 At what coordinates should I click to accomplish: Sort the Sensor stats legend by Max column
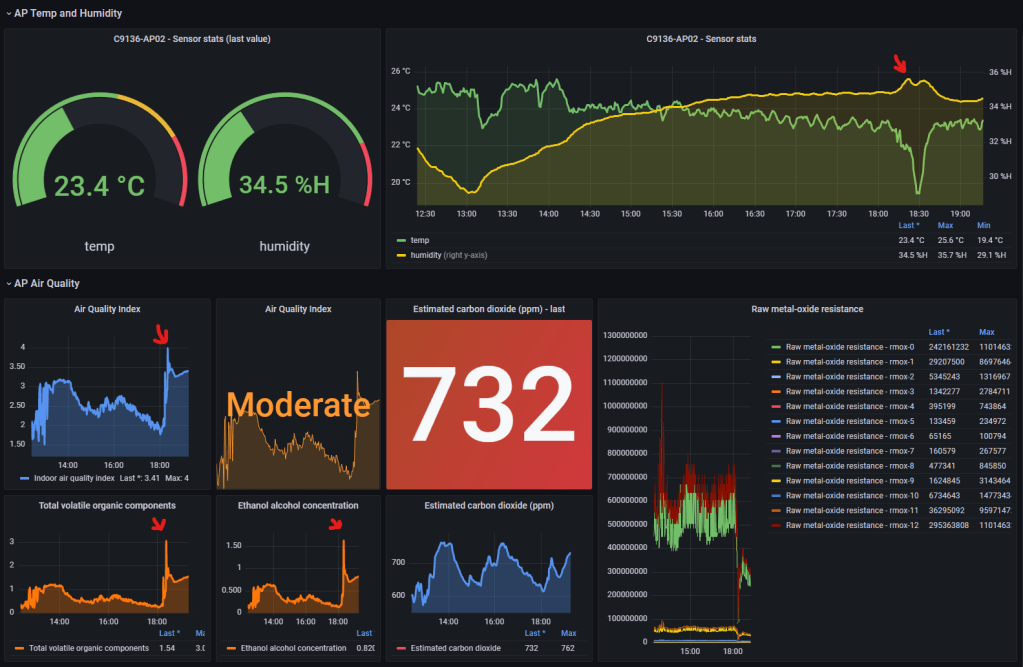tap(945, 225)
